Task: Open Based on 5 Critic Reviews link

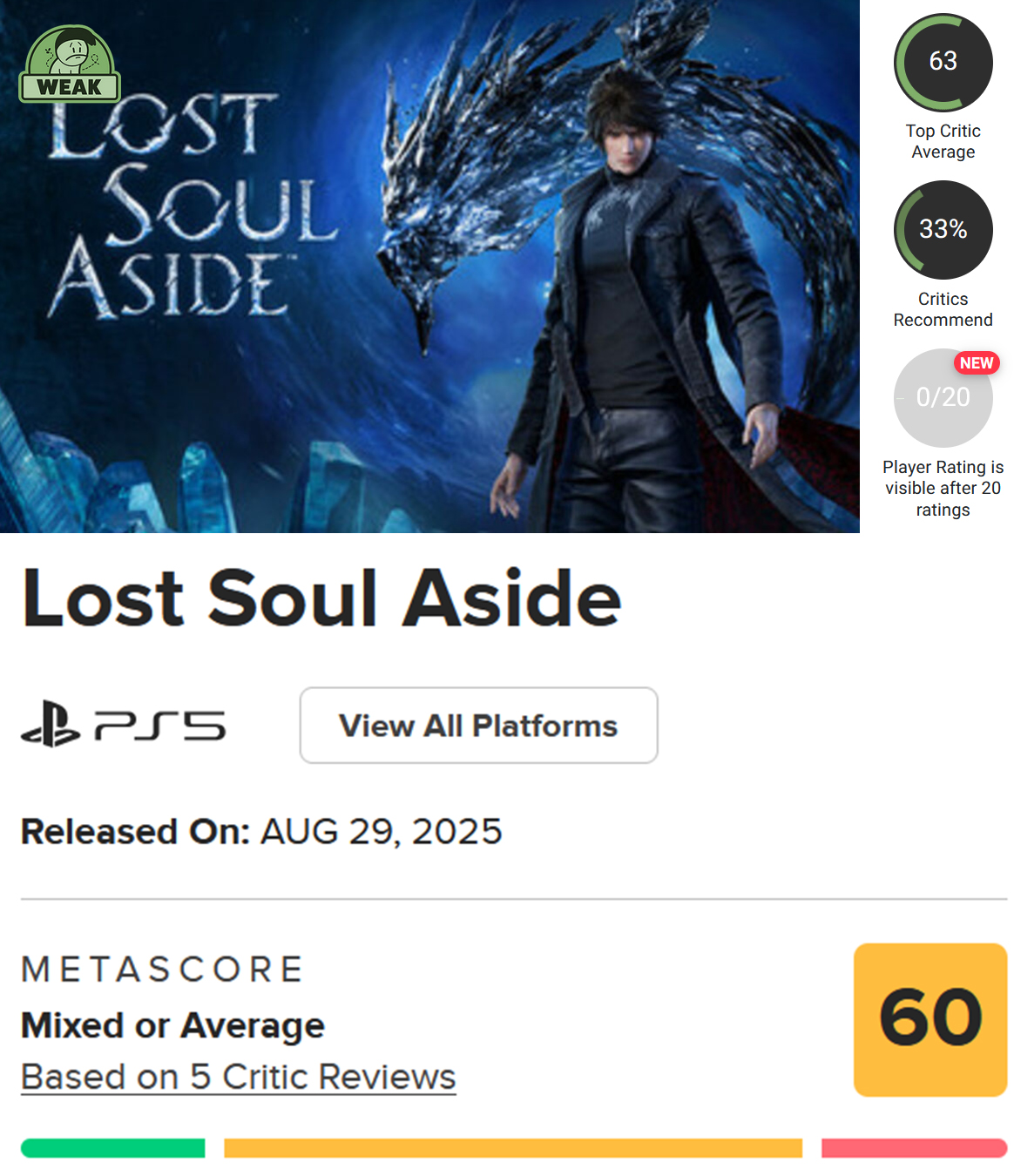Action: coord(239,1078)
